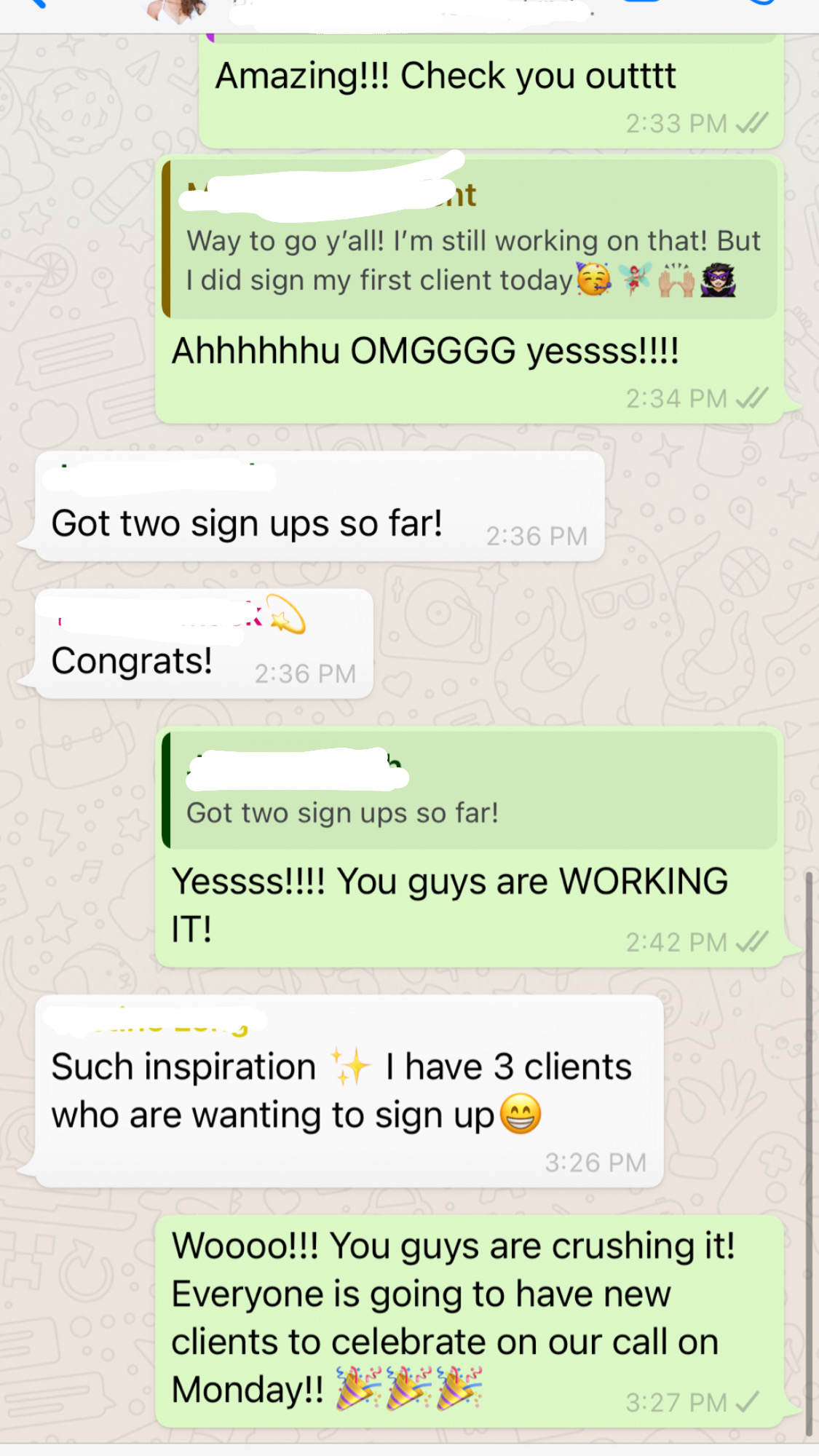Start a voice call from the header
Image resolution: width=819 pixels, height=1456 pixels.
761,3
